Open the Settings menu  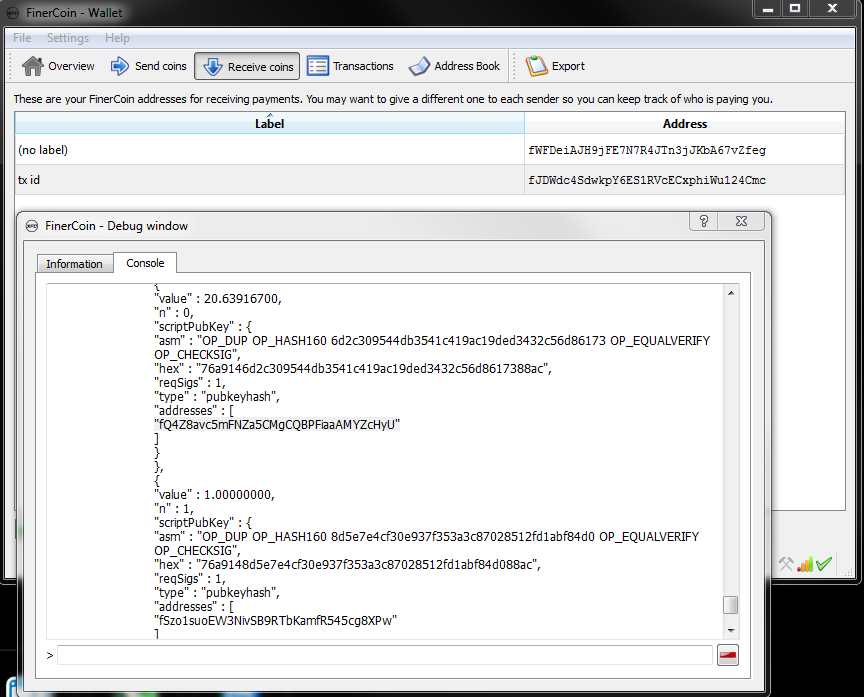click(x=68, y=38)
